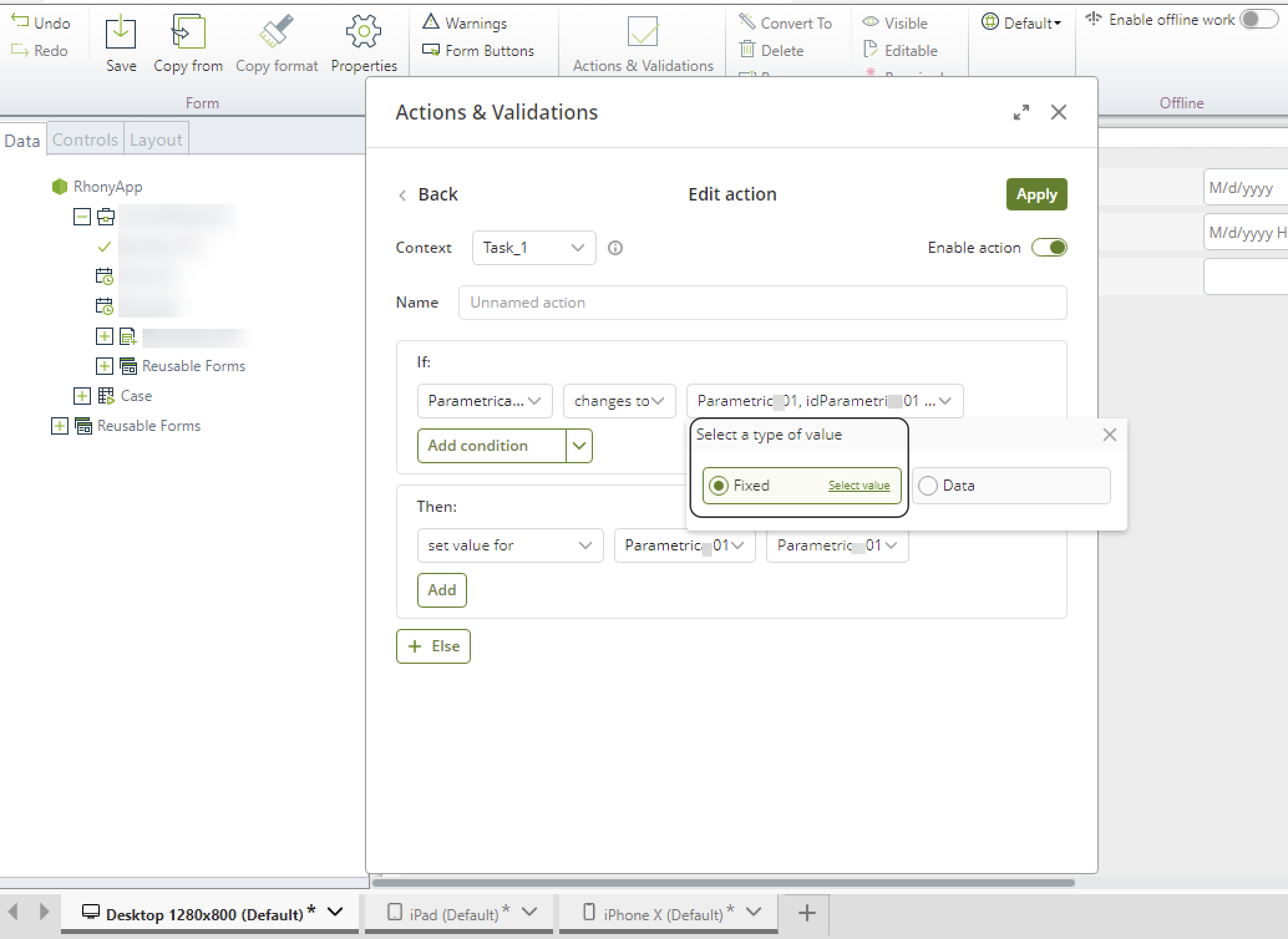Click the Save icon in toolbar
Image resolution: width=1288 pixels, height=939 pixels.
click(120, 33)
